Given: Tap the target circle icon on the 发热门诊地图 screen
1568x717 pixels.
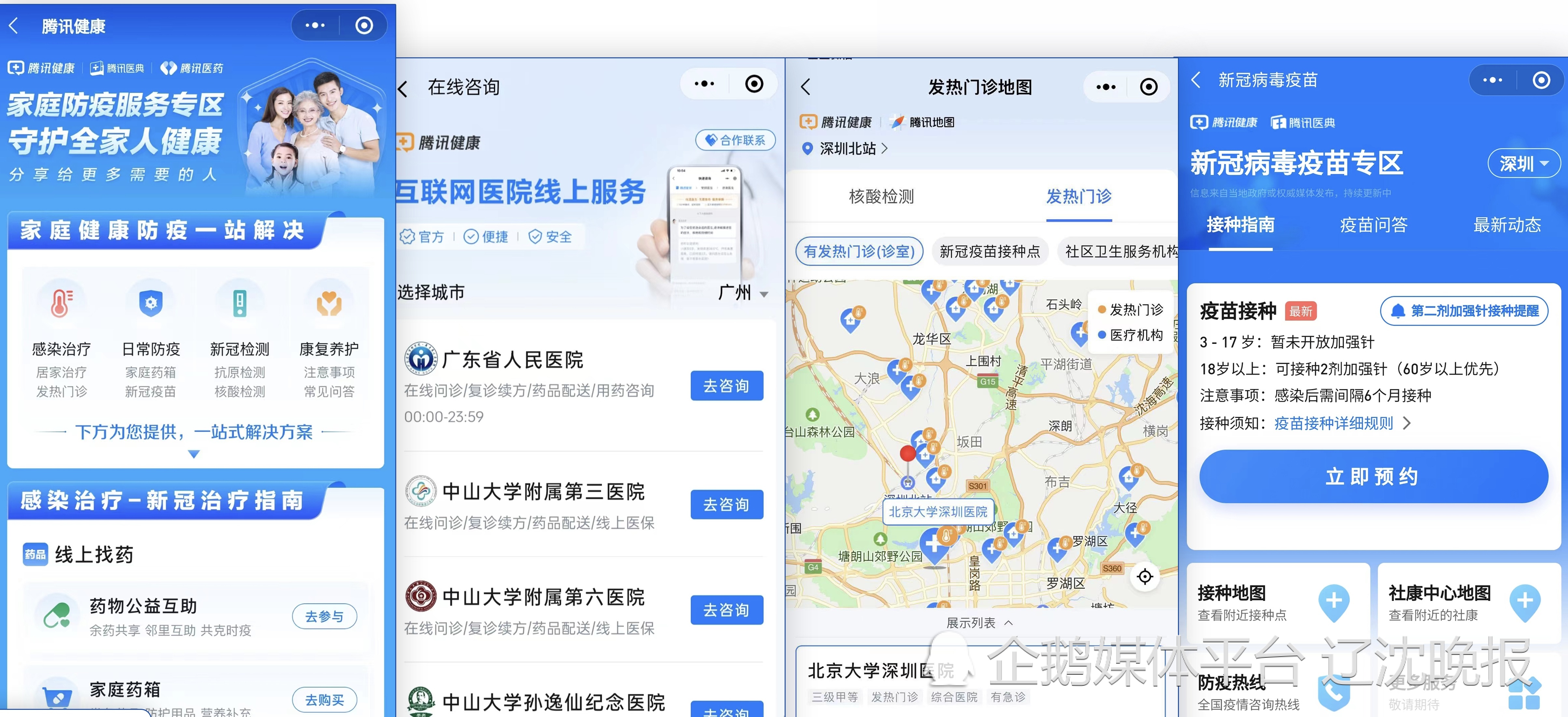Looking at the screenshot, I should click(x=1149, y=87).
